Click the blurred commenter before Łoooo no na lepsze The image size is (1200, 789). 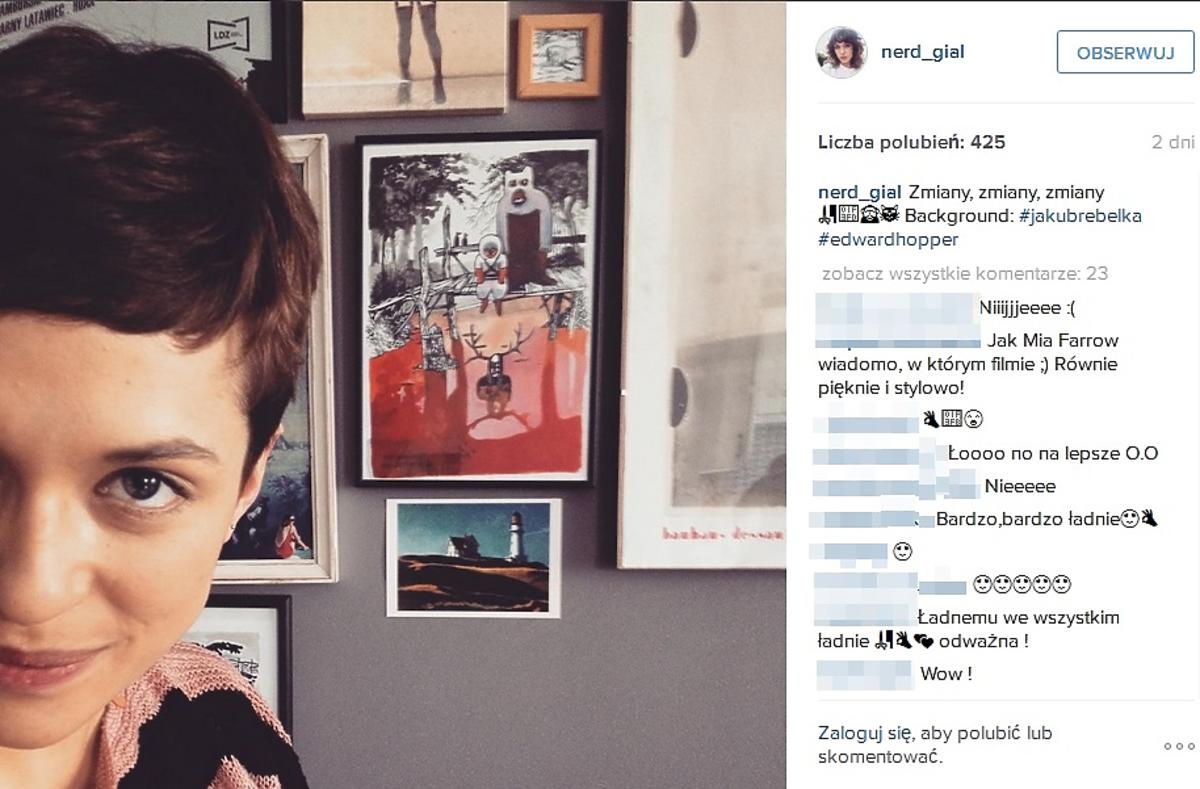[878, 453]
